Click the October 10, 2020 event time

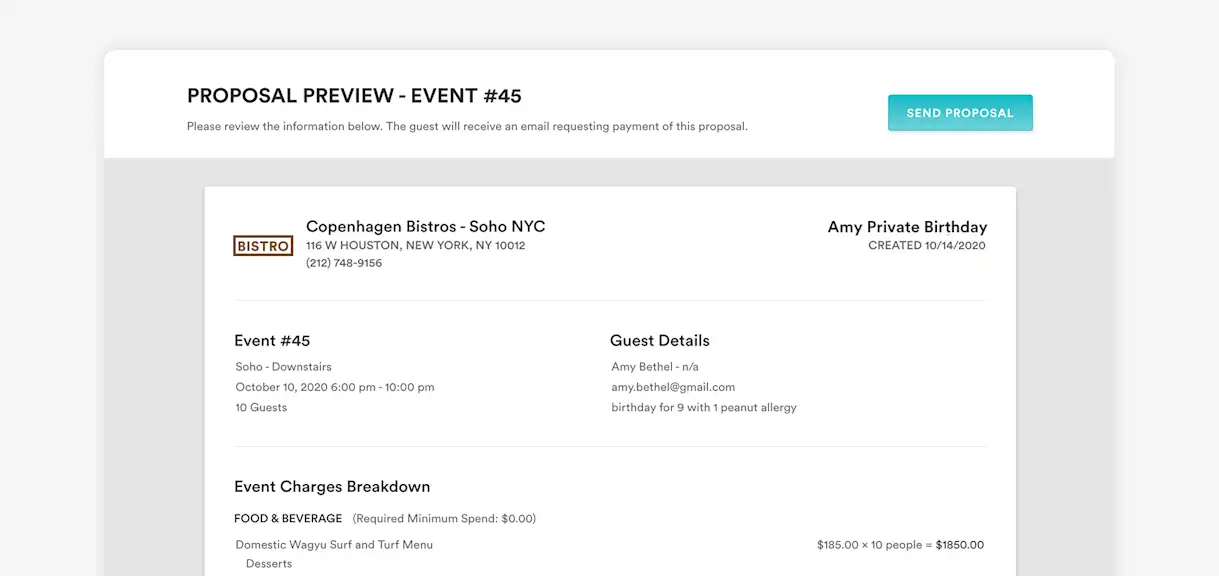334,387
